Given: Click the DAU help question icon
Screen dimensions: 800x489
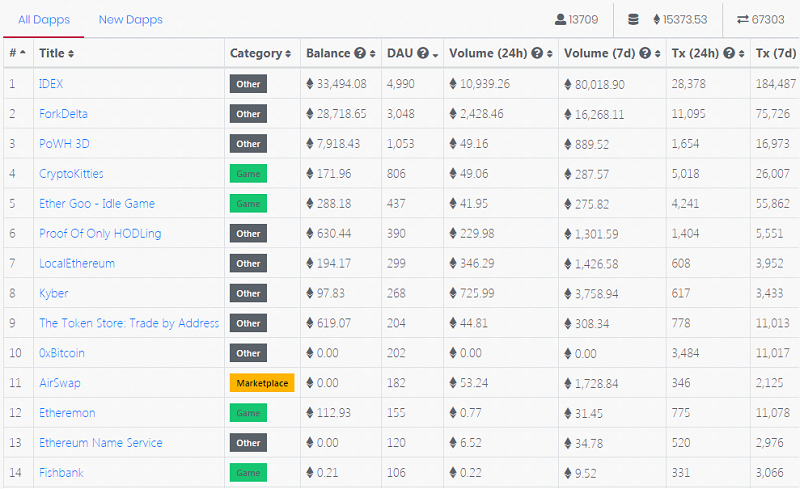Looking at the screenshot, I should pyautogui.click(x=422, y=53).
